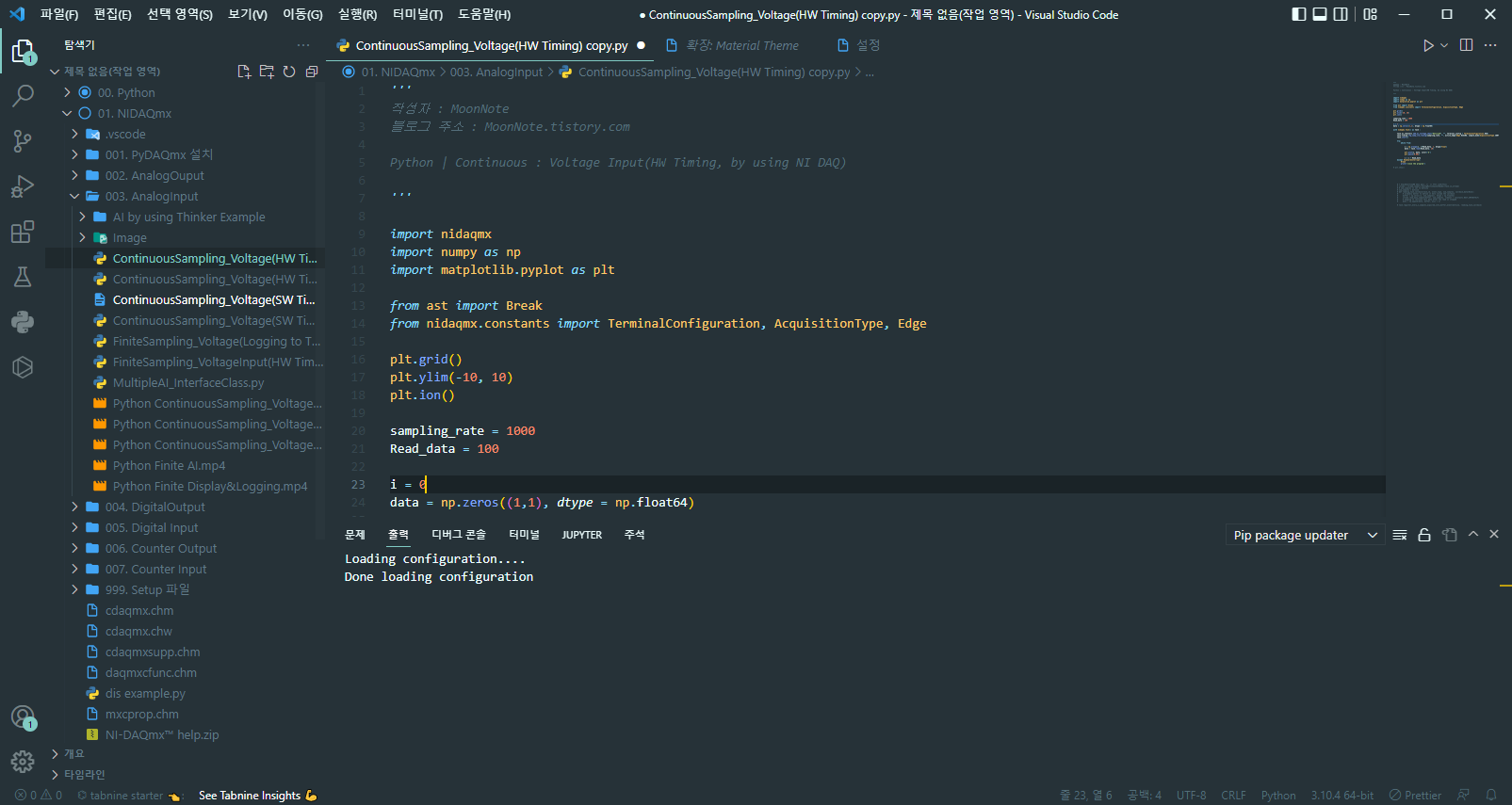Open the Extensions view
1512x805 pixels.
click(x=23, y=232)
